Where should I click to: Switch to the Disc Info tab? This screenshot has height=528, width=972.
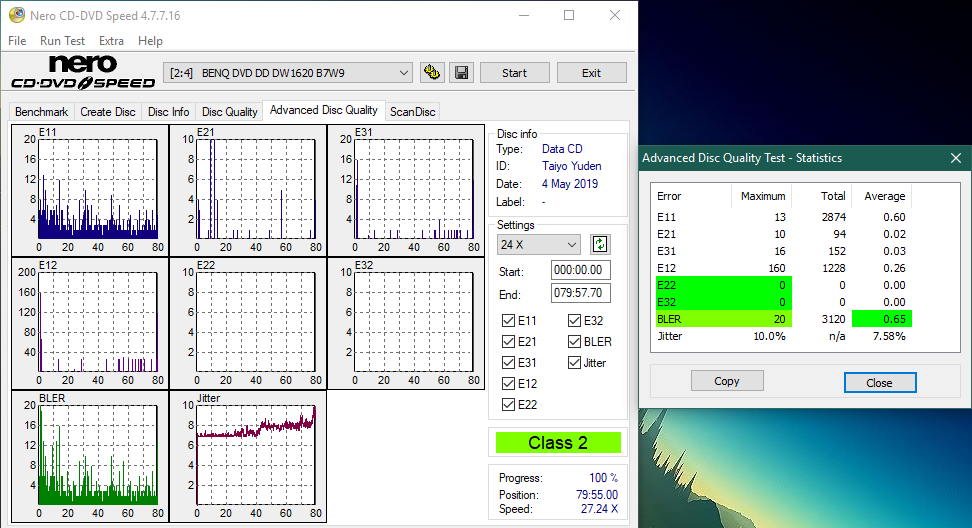169,112
